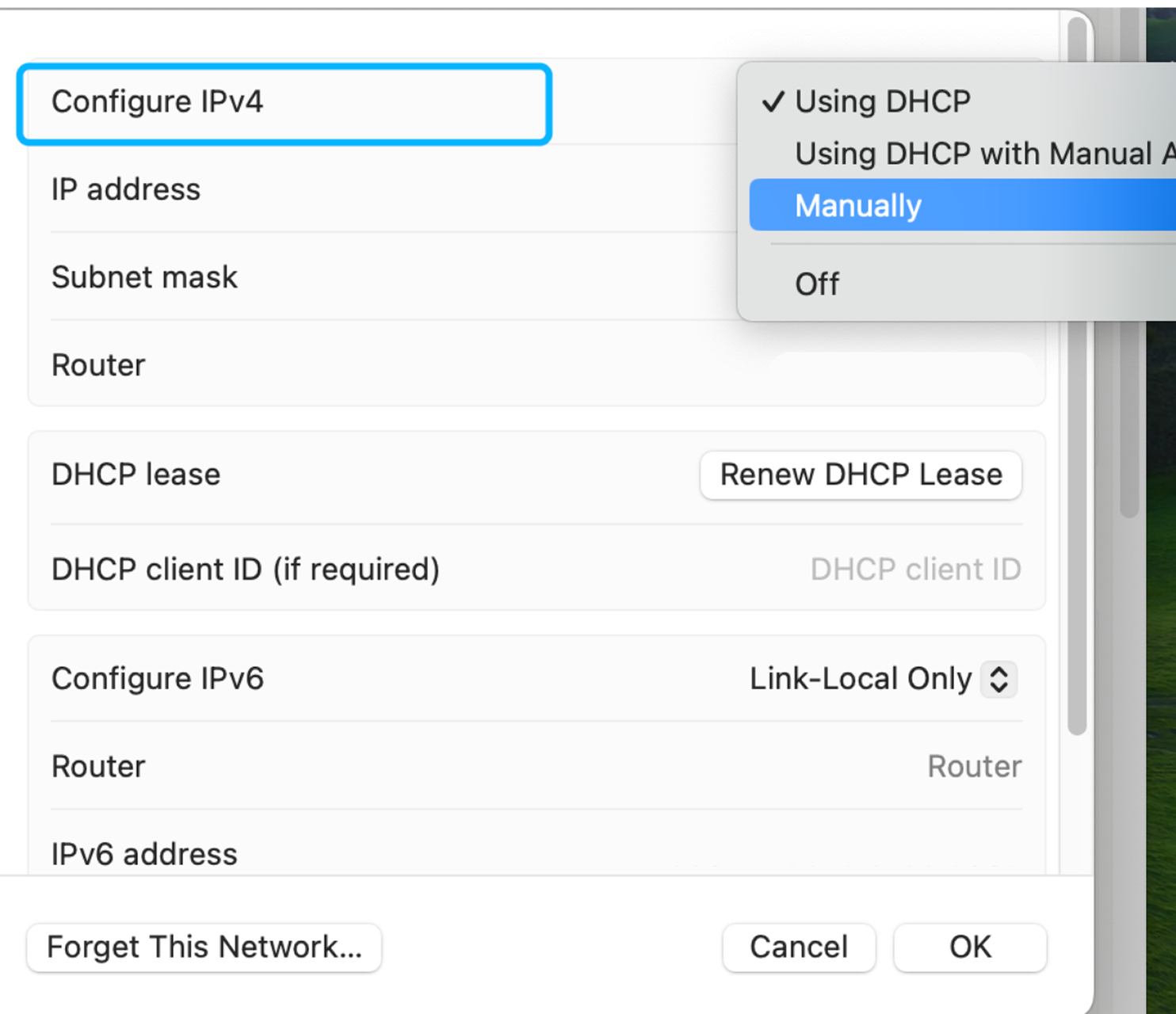Click the Configure IPv6 stepper arrows

tap(1000, 679)
